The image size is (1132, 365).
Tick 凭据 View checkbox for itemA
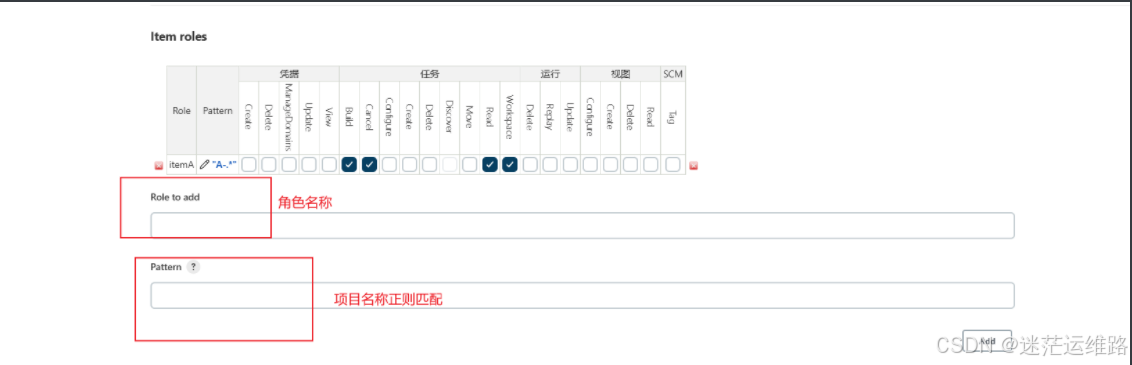(329, 164)
